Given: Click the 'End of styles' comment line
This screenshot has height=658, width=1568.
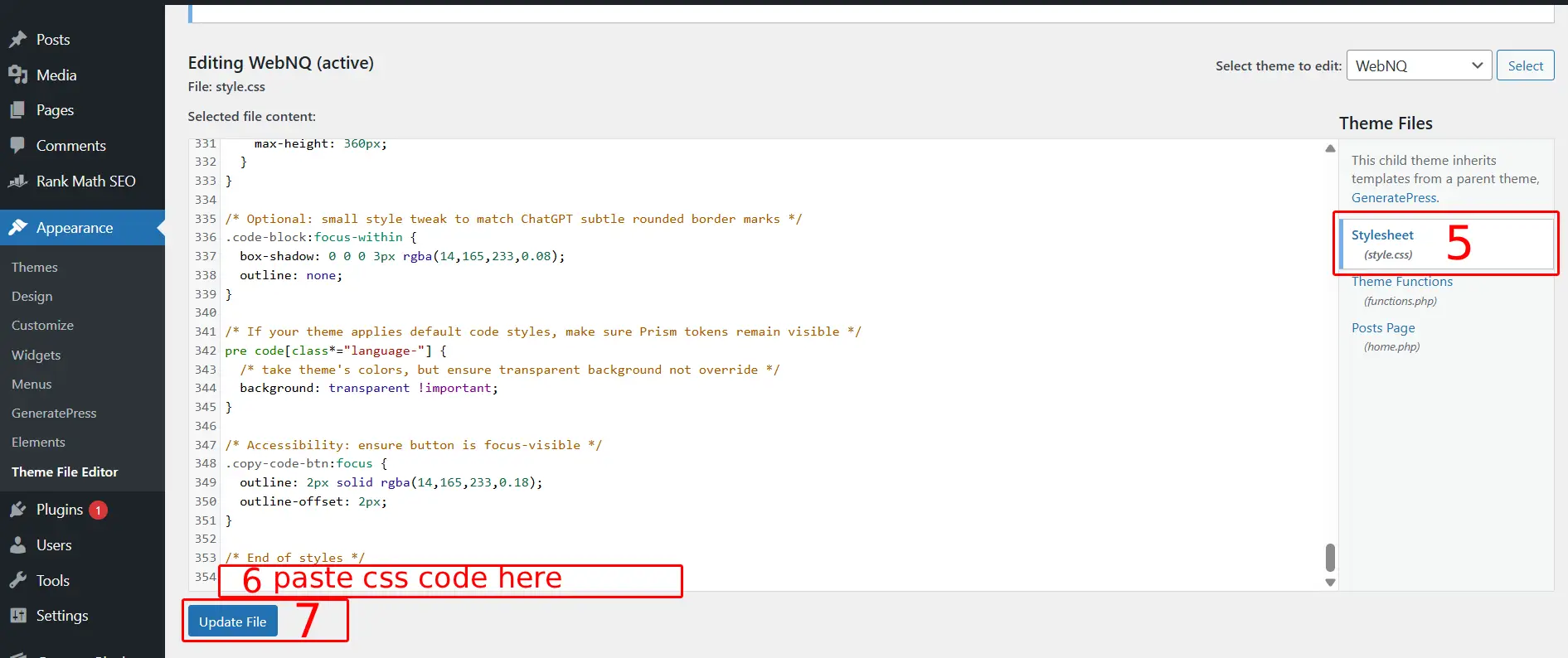Looking at the screenshot, I should pyautogui.click(x=295, y=559).
